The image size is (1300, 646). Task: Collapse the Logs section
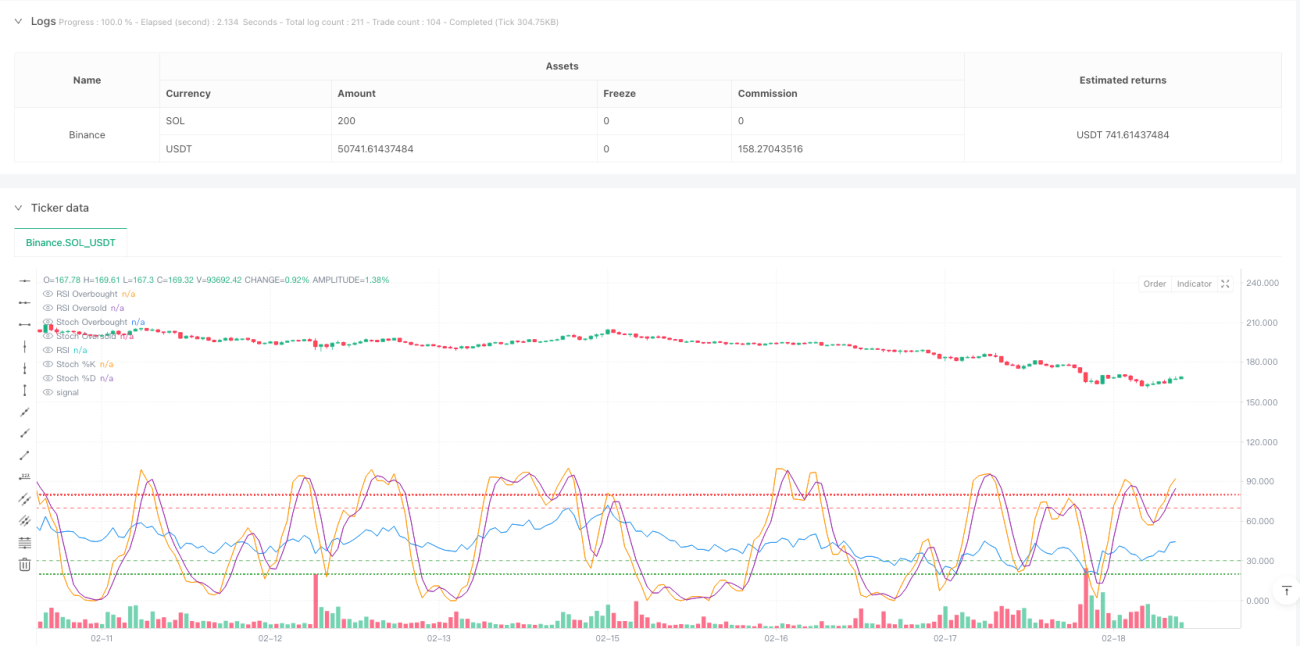coord(17,21)
